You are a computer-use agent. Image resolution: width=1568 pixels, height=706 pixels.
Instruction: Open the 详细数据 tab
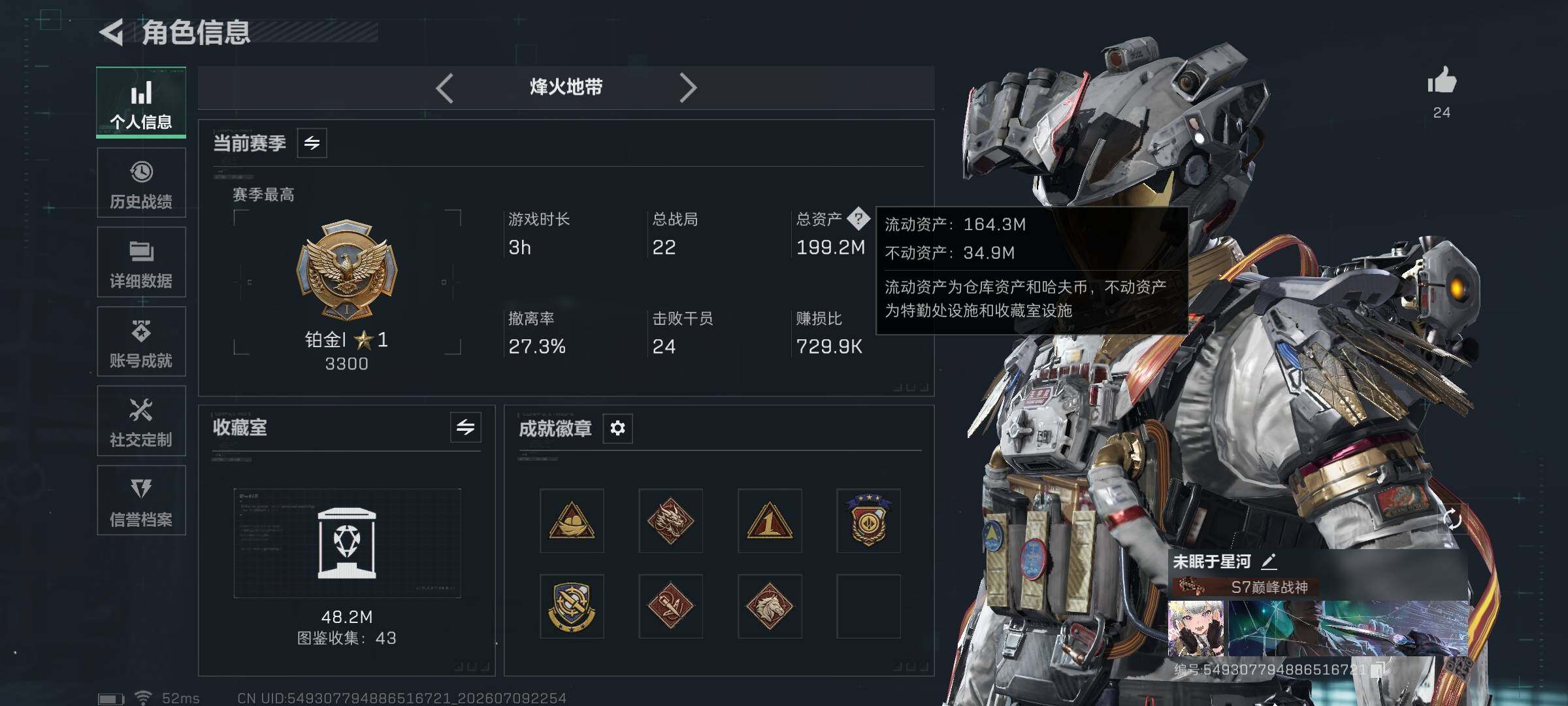tap(141, 262)
